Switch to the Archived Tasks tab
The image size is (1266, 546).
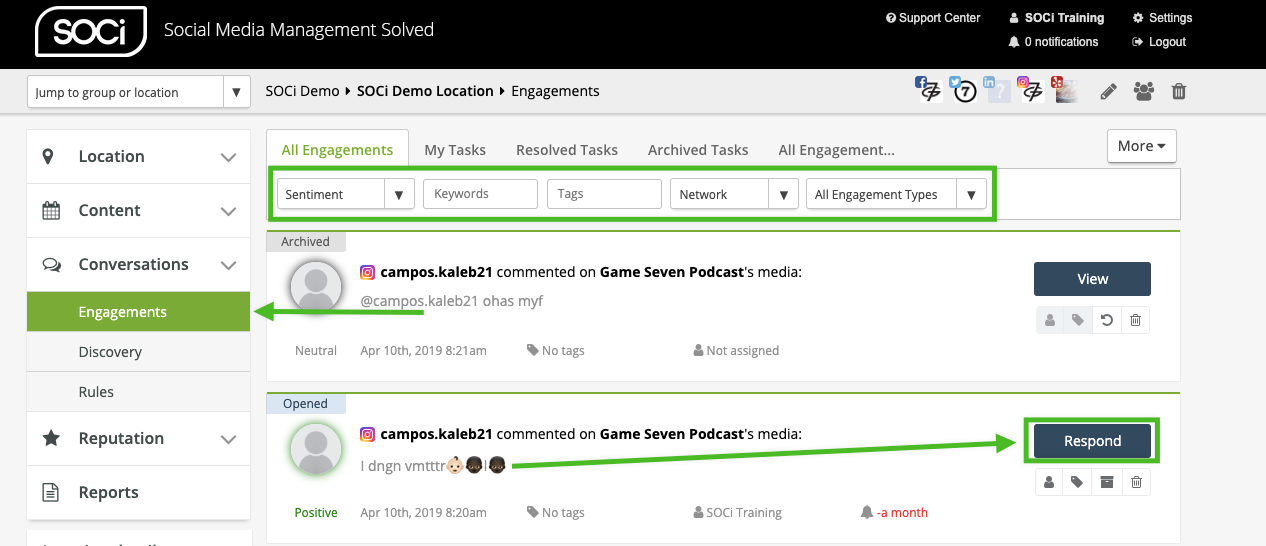(698, 150)
